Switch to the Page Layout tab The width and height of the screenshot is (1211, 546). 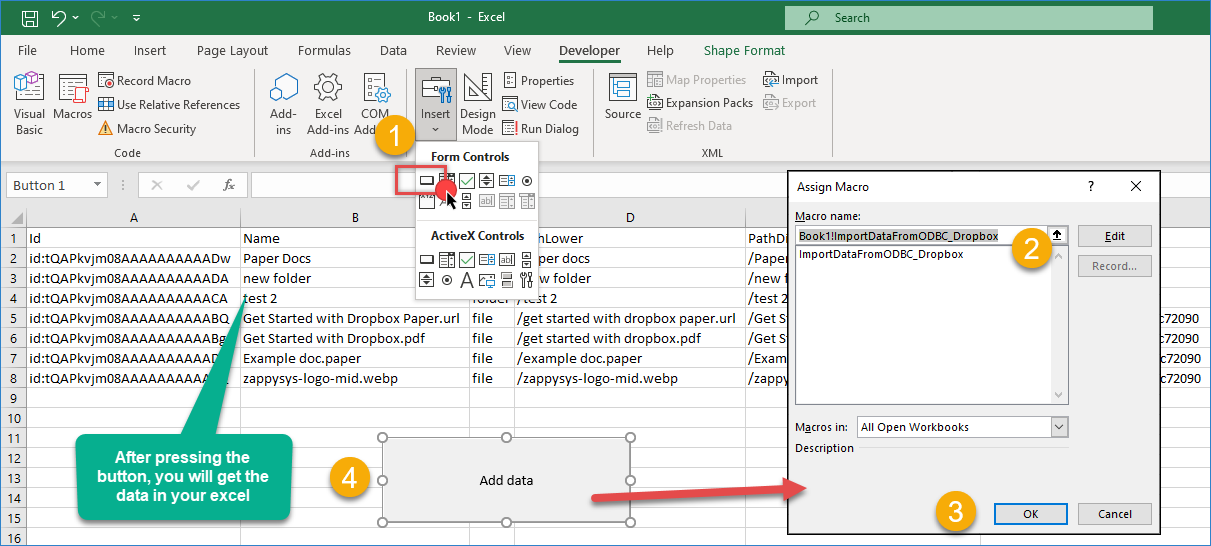pos(232,51)
